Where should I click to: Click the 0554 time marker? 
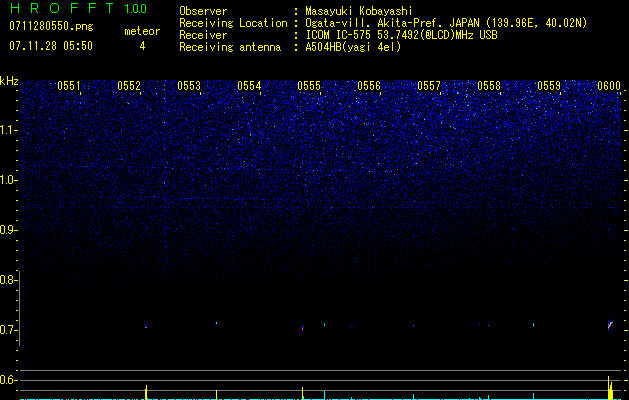249,86
